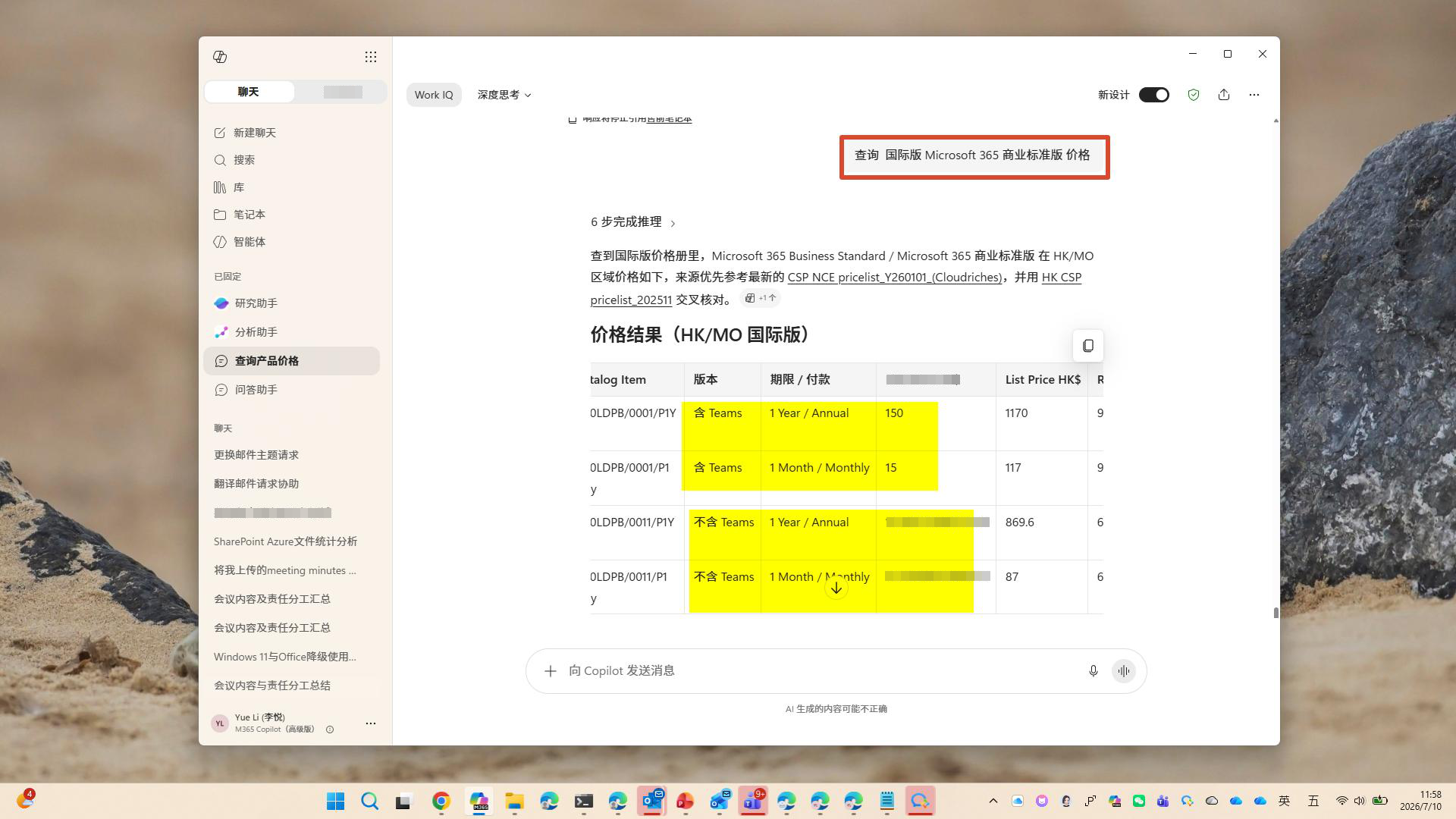1456x819 pixels.
Task: Start voice mode with the waveform icon
Action: (x=1124, y=671)
